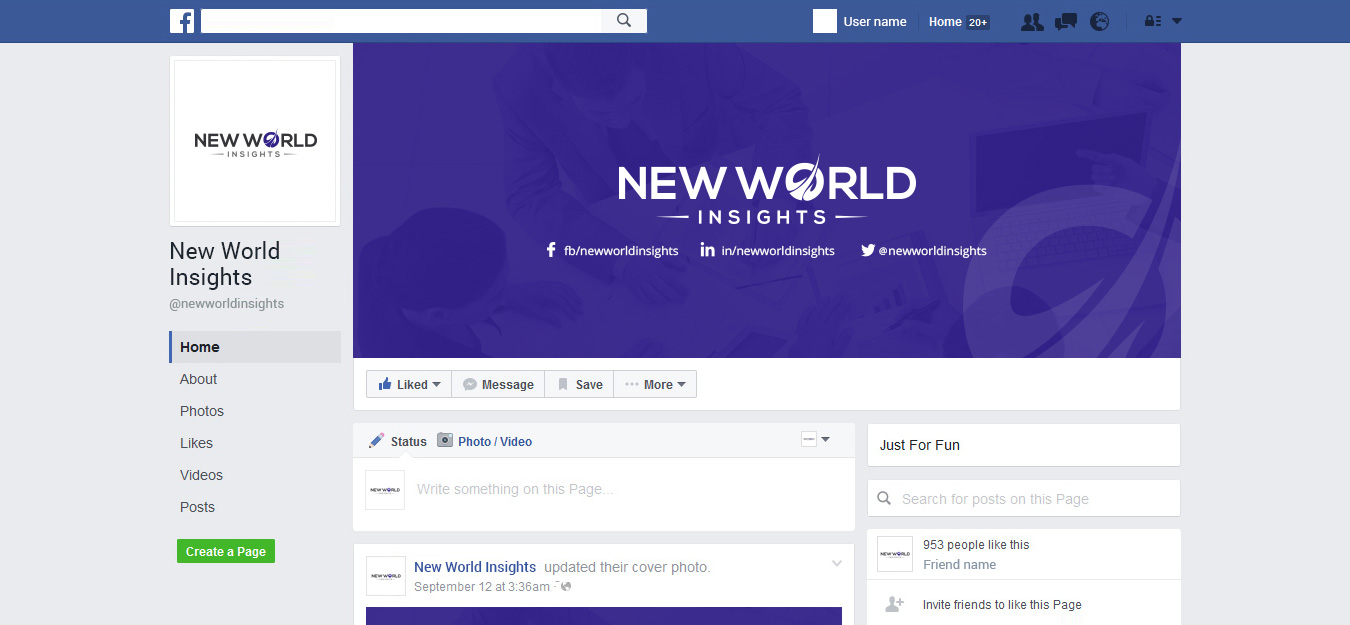Select the camera icon beside Photo/Video
Viewport: 1350px width, 625px height.
tap(446, 441)
